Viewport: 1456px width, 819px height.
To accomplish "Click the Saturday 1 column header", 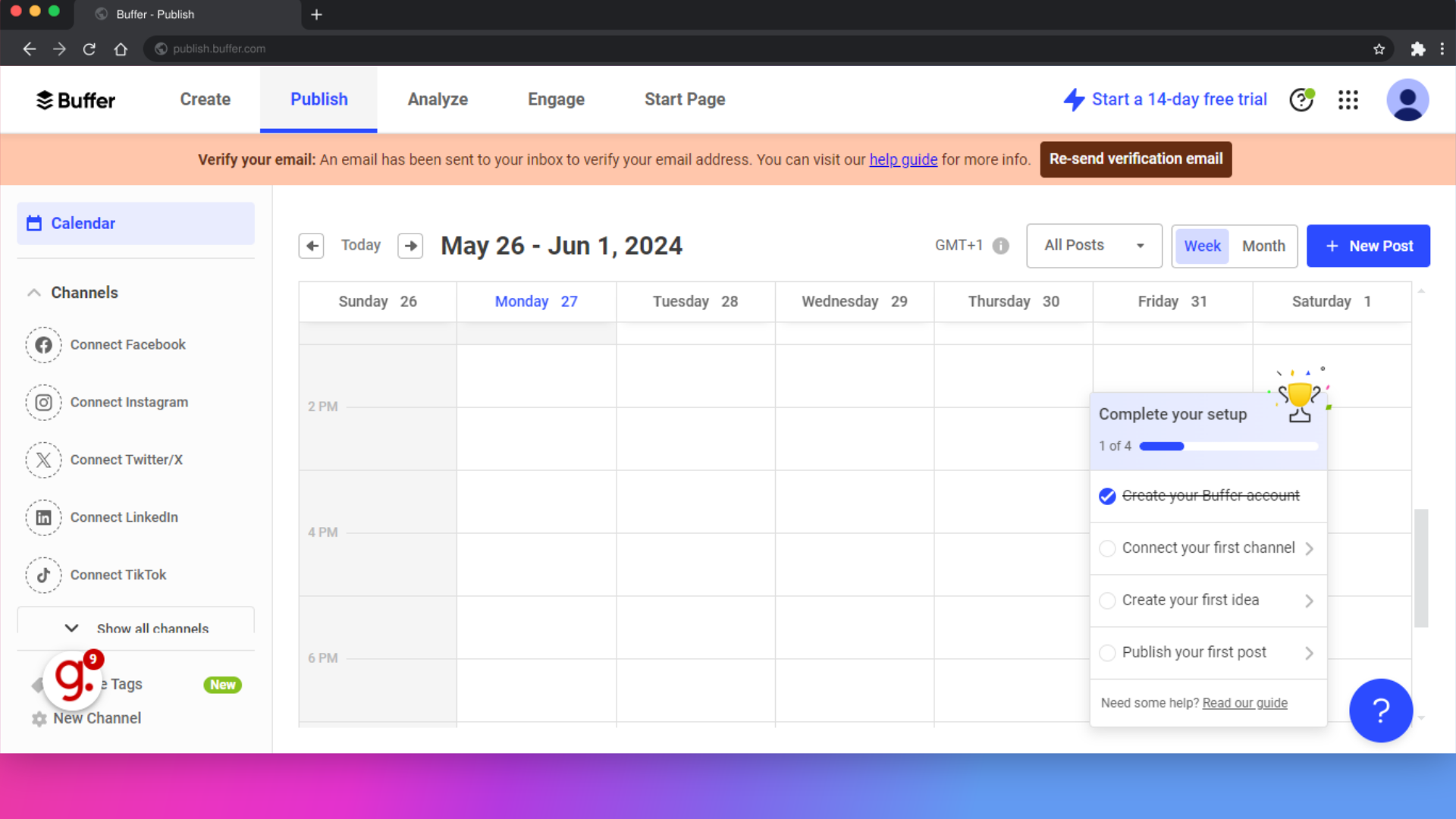I will [1332, 302].
